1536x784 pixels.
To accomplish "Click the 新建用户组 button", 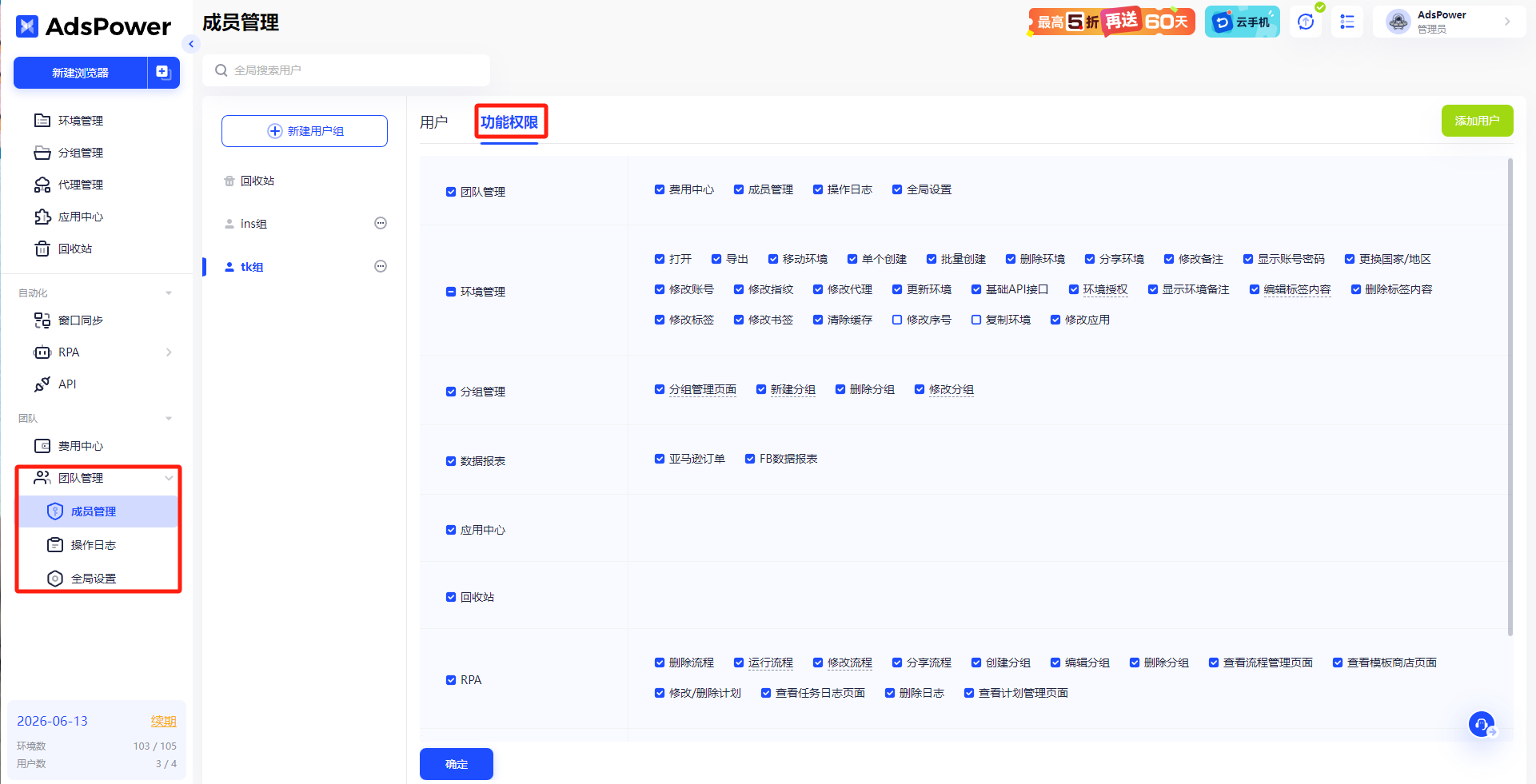I will pos(305,131).
